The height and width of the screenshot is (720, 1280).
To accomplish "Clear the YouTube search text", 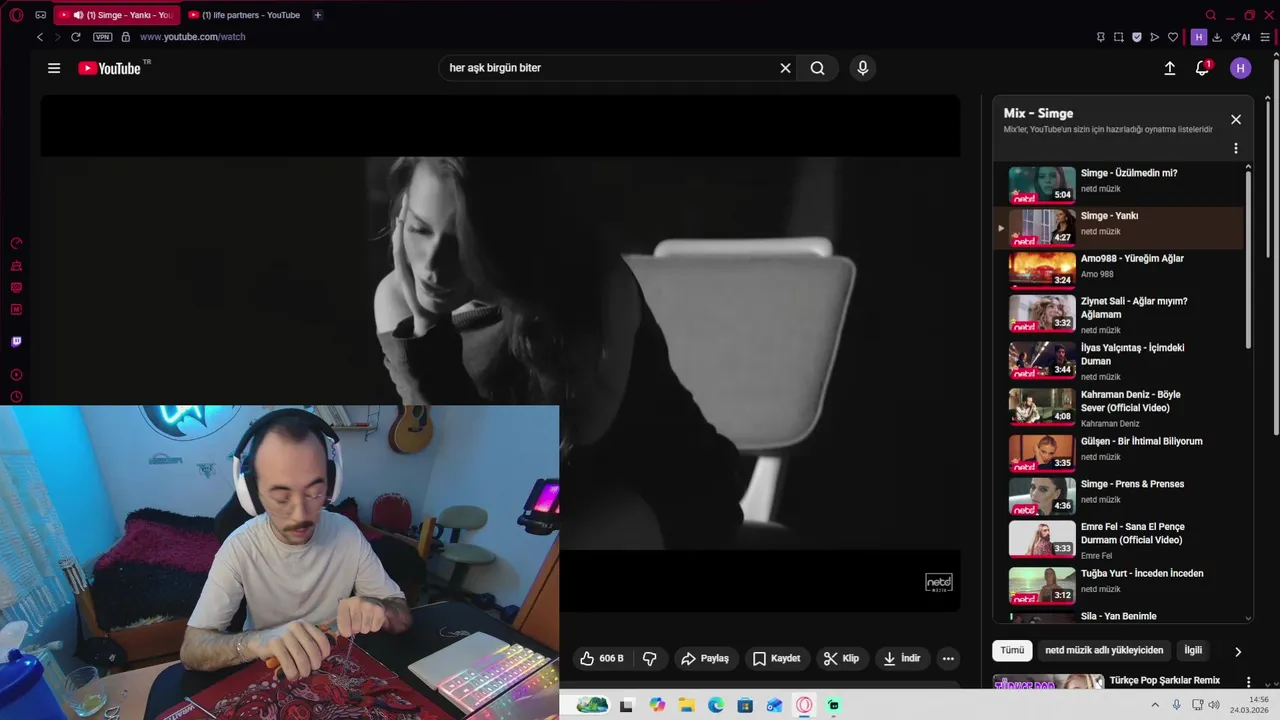I will 785,68.
